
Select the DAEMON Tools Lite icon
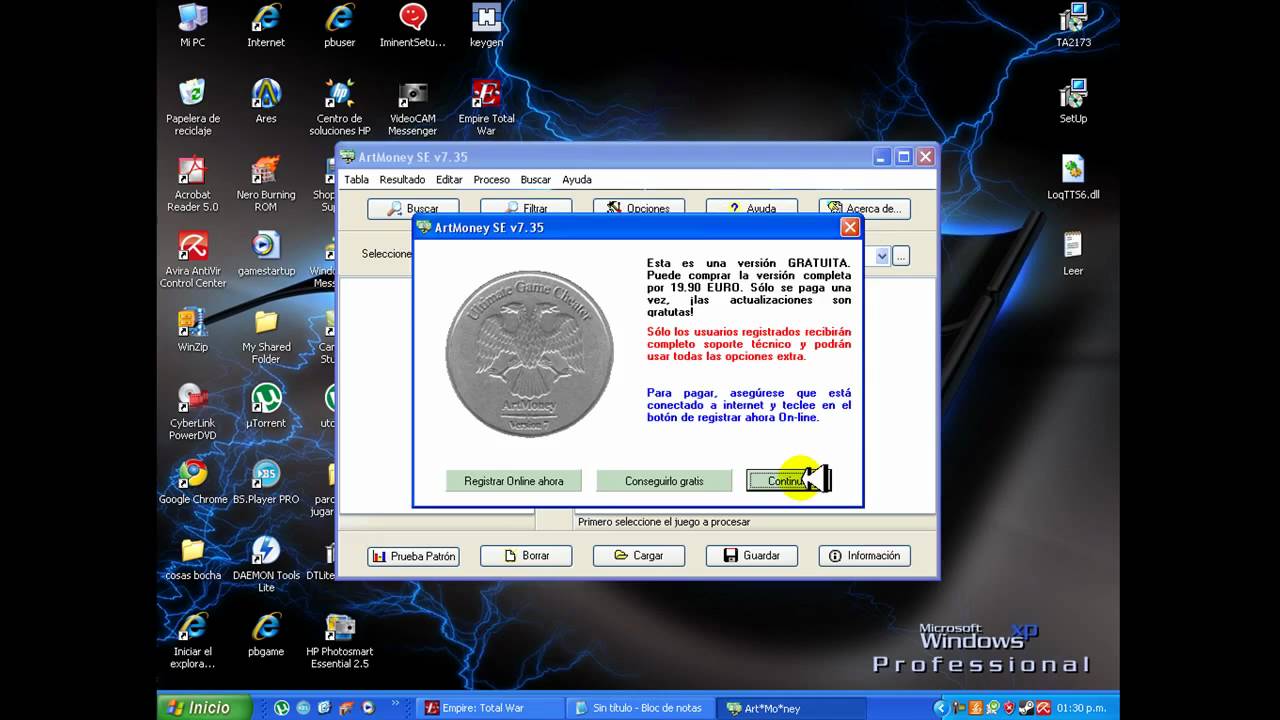tap(266, 564)
